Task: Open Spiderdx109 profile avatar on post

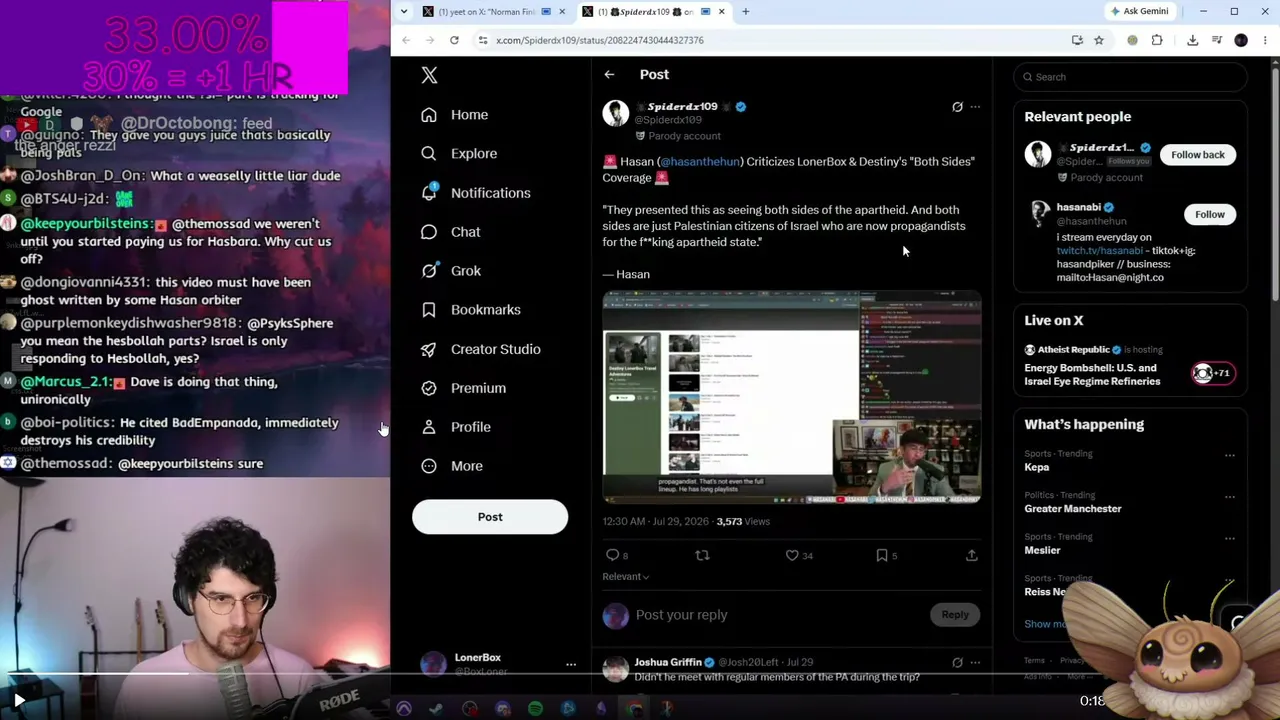Action: pyautogui.click(x=616, y=113)
